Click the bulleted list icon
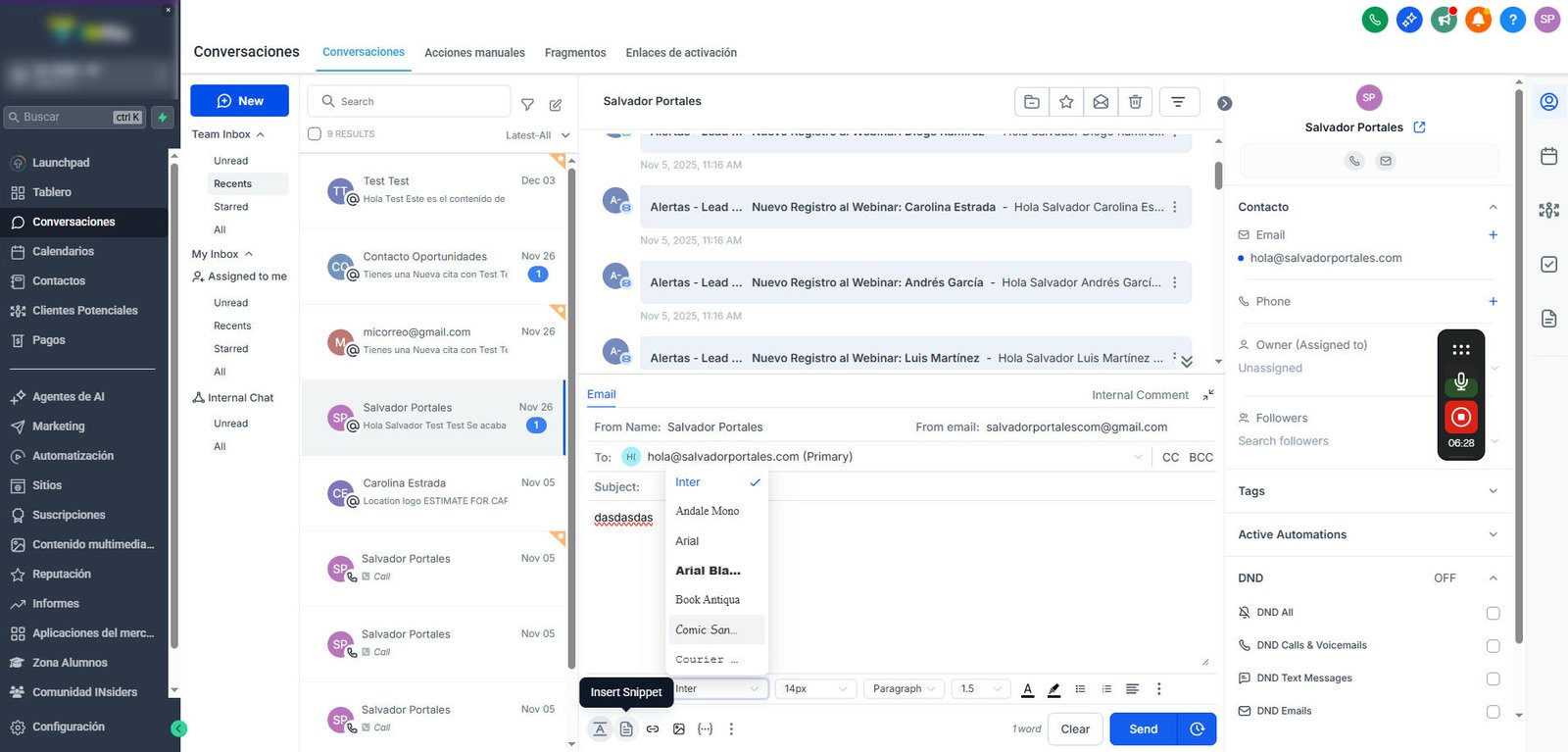The image size is (1568, 752). pos(1080,689)
